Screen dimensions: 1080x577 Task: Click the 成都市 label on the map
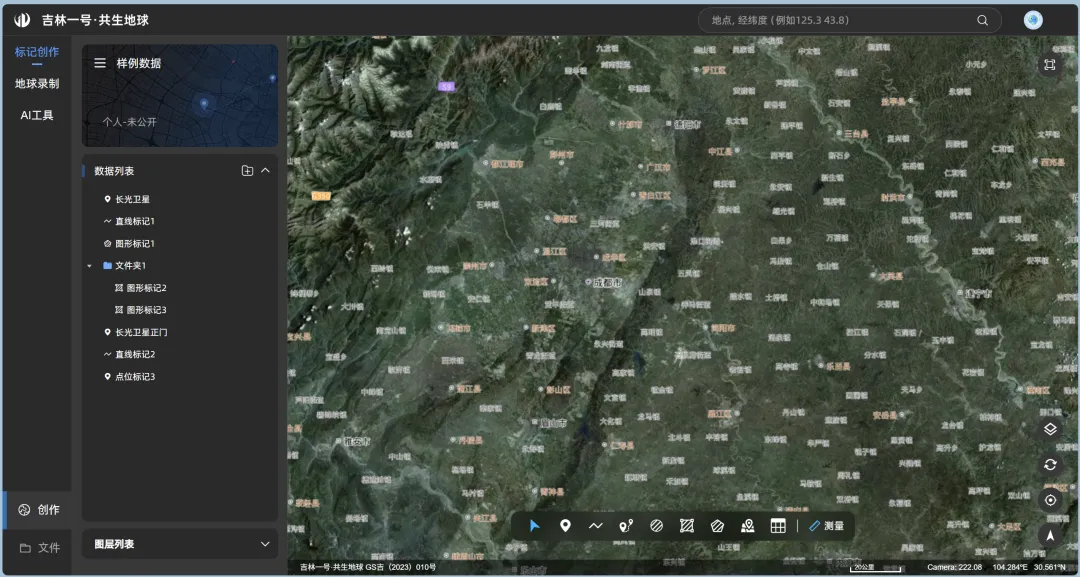[608, 282]
